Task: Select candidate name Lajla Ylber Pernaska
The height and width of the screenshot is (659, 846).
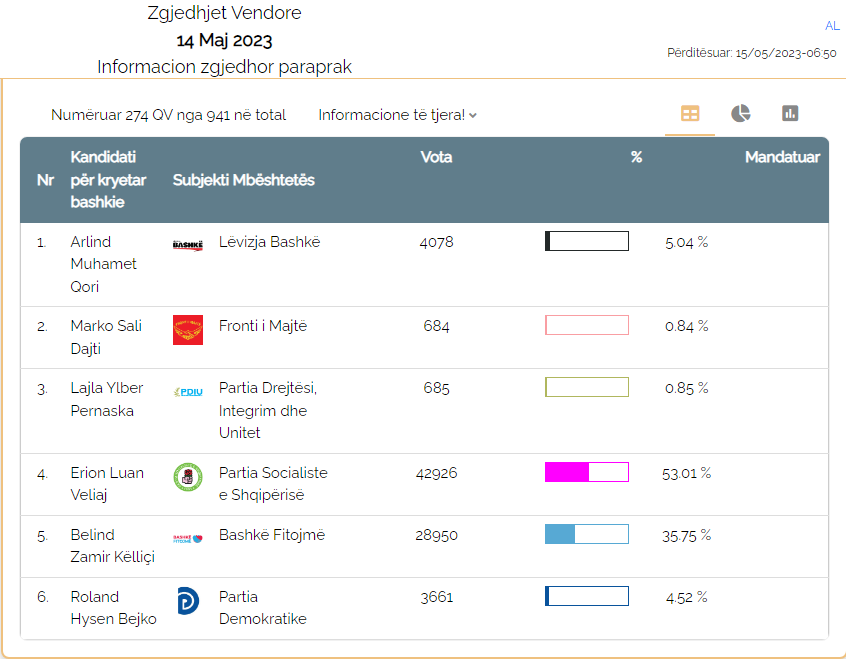Action: coord(107,399)
